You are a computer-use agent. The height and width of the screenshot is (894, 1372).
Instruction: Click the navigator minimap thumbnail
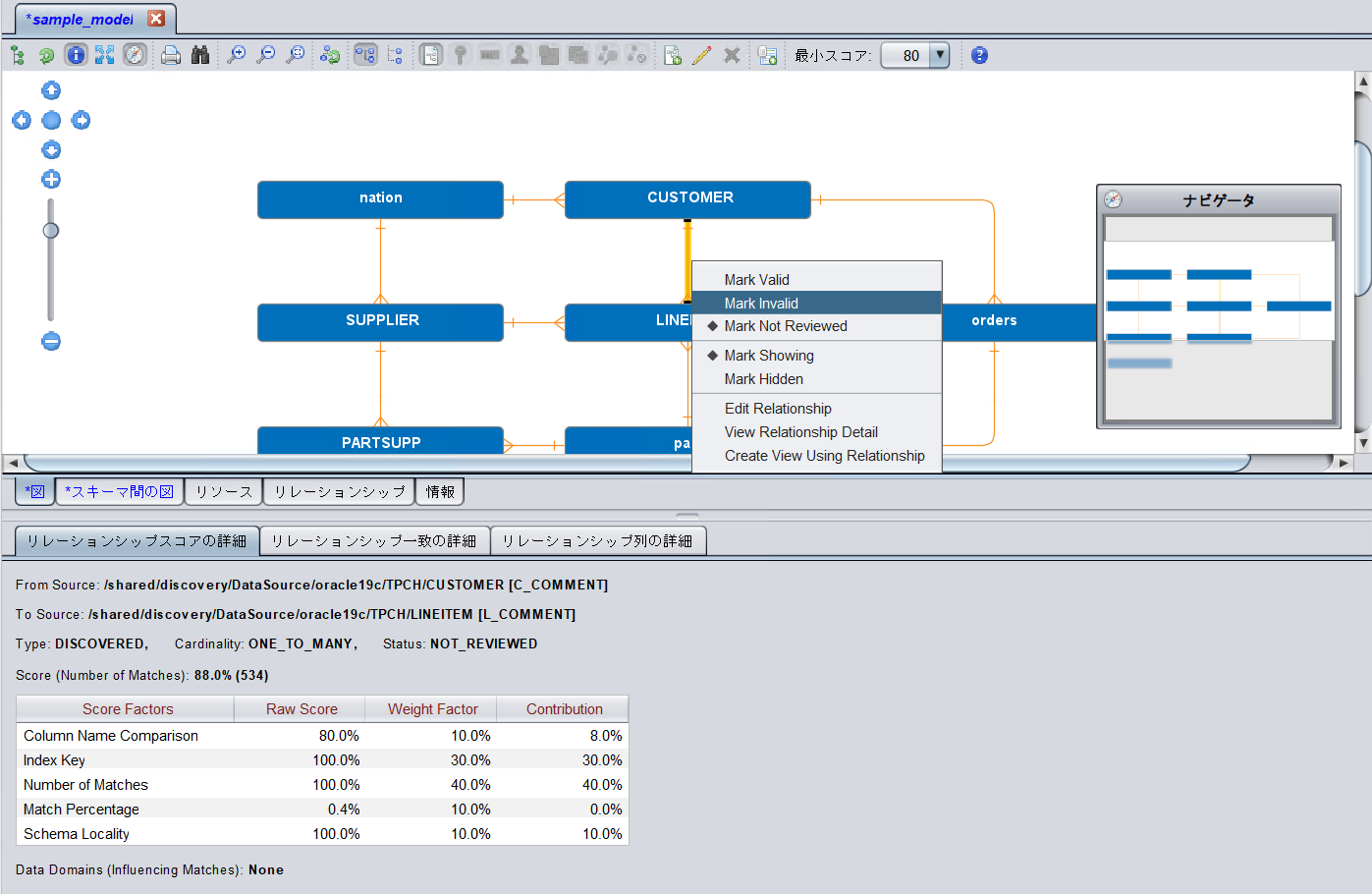pos(1219,319)
